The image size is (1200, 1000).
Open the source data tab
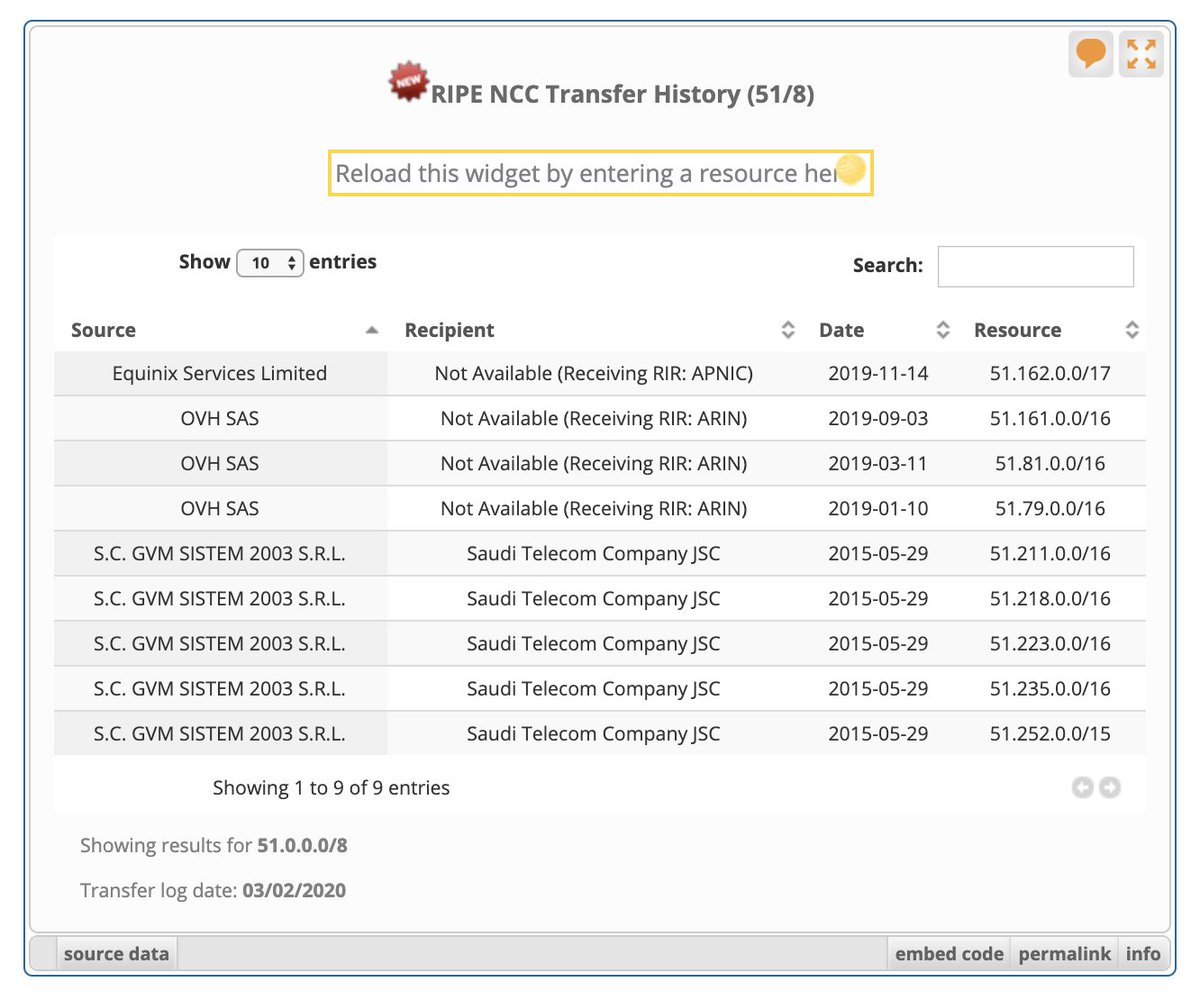[x=116, y=954]
